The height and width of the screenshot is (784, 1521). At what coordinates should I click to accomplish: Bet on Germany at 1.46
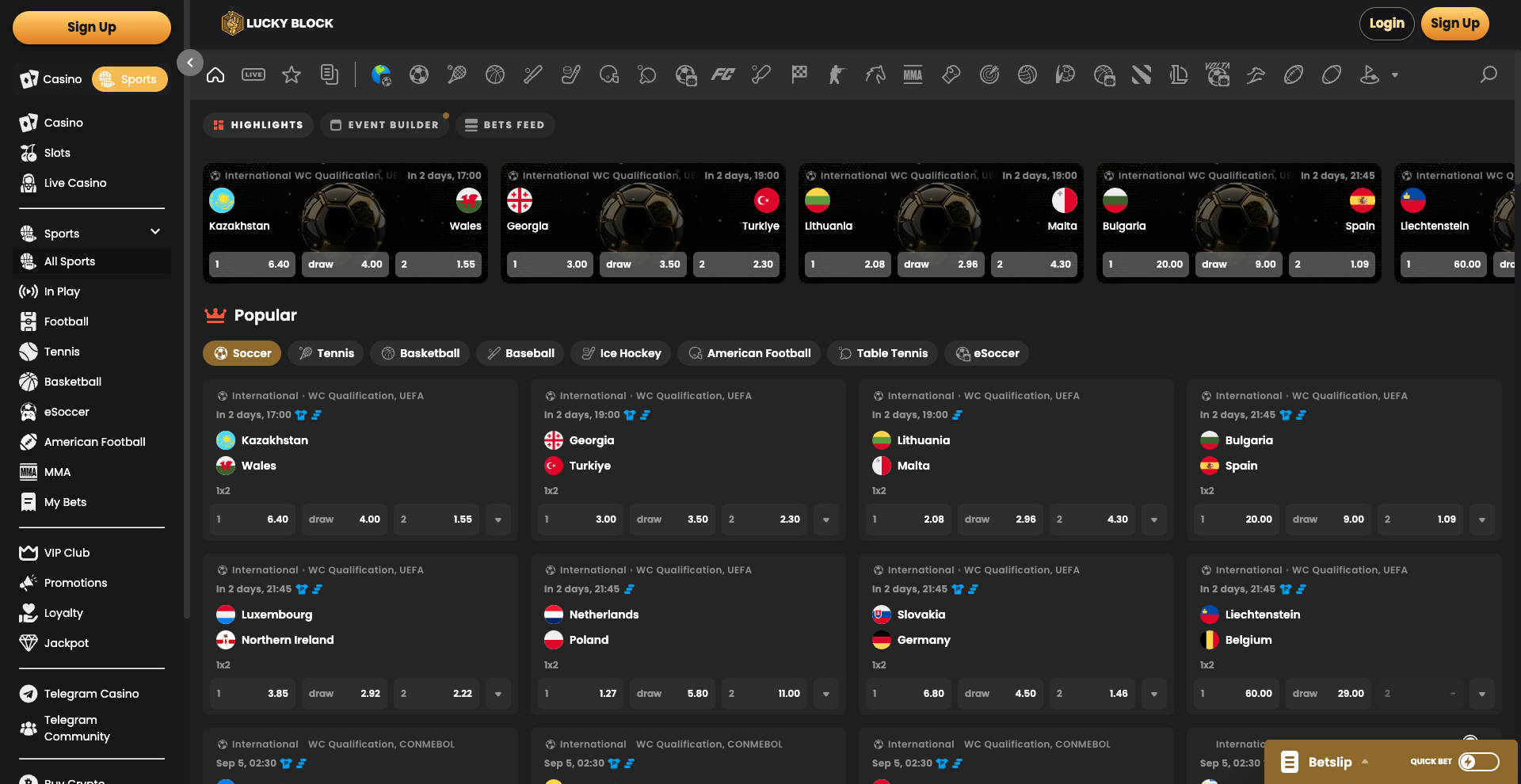pos(1092,694)
